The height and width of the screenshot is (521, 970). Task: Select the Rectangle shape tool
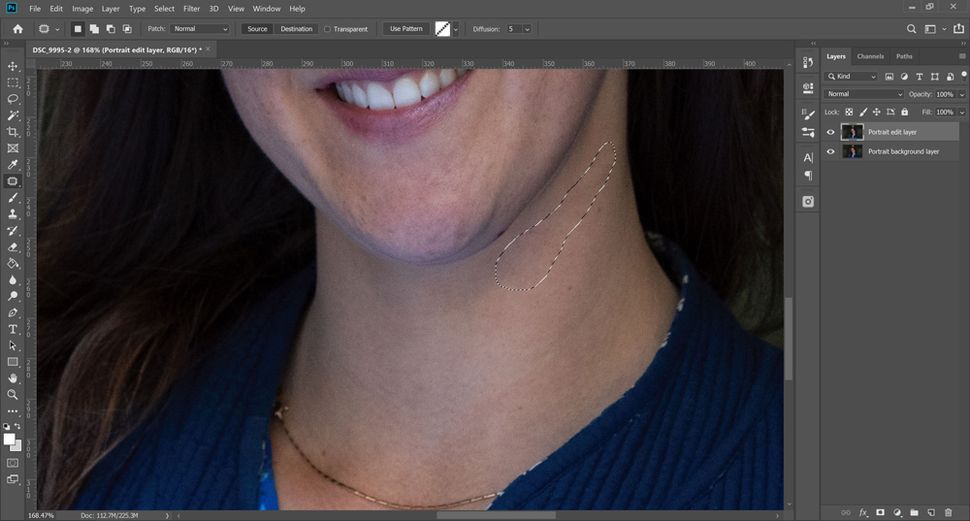[12, 362]
